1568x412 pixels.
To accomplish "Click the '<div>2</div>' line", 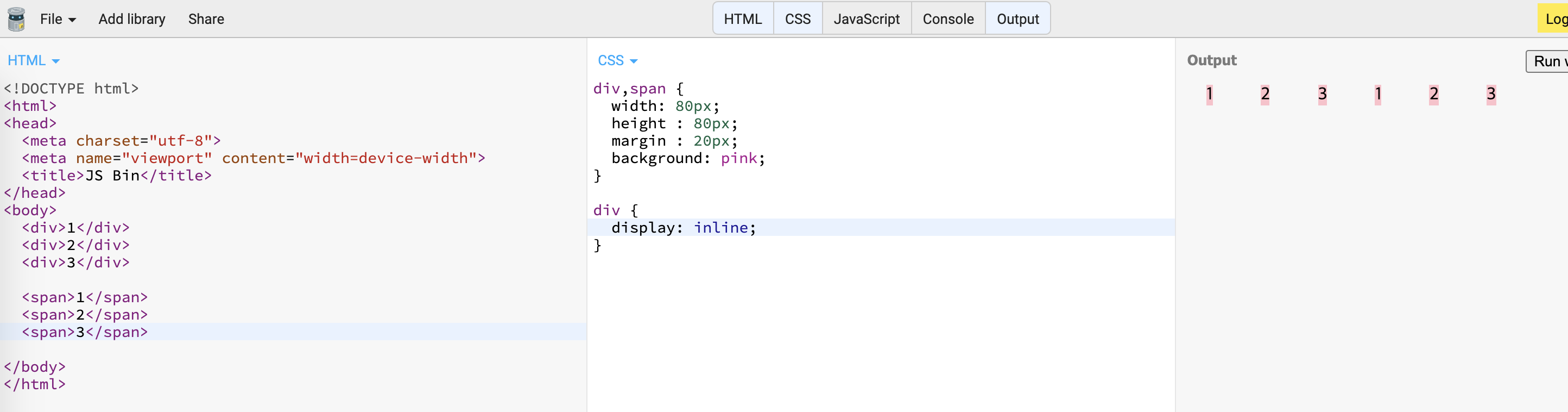I will 75,245.
